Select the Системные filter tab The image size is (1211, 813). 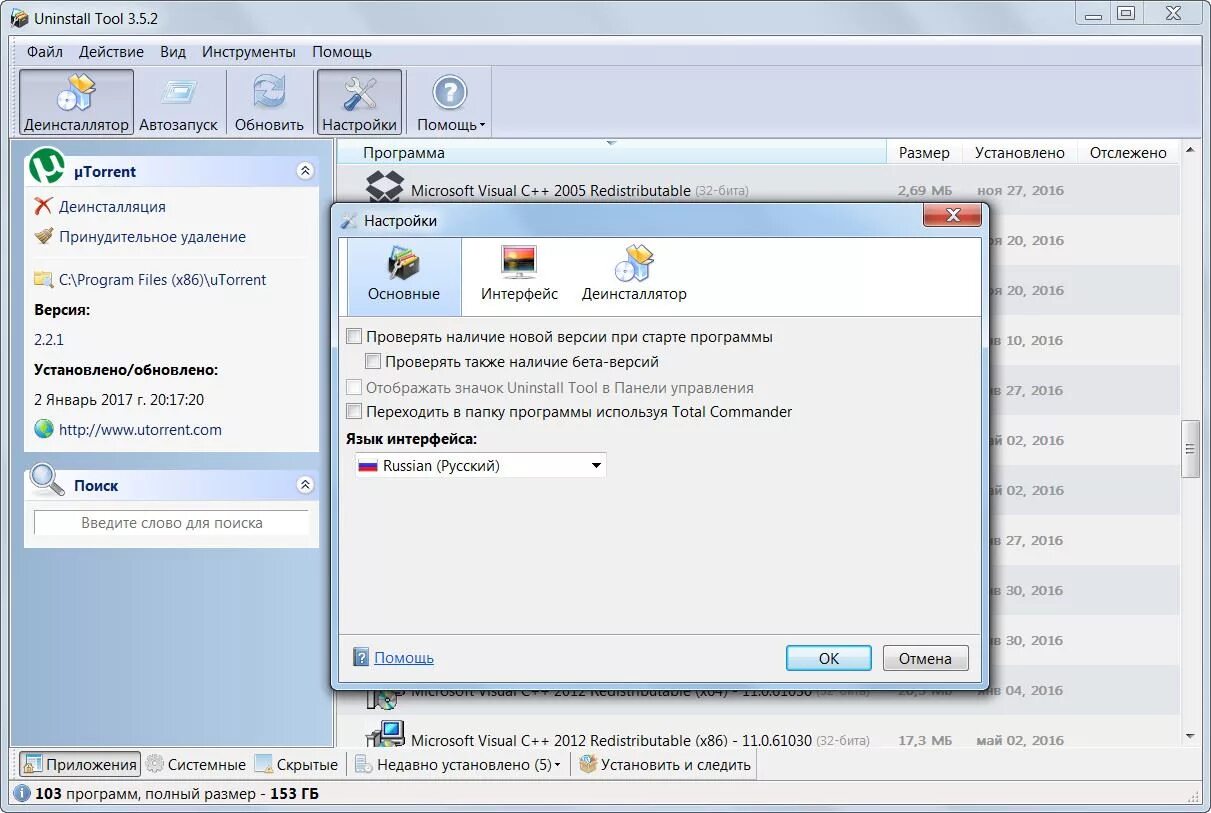(196, 765)
